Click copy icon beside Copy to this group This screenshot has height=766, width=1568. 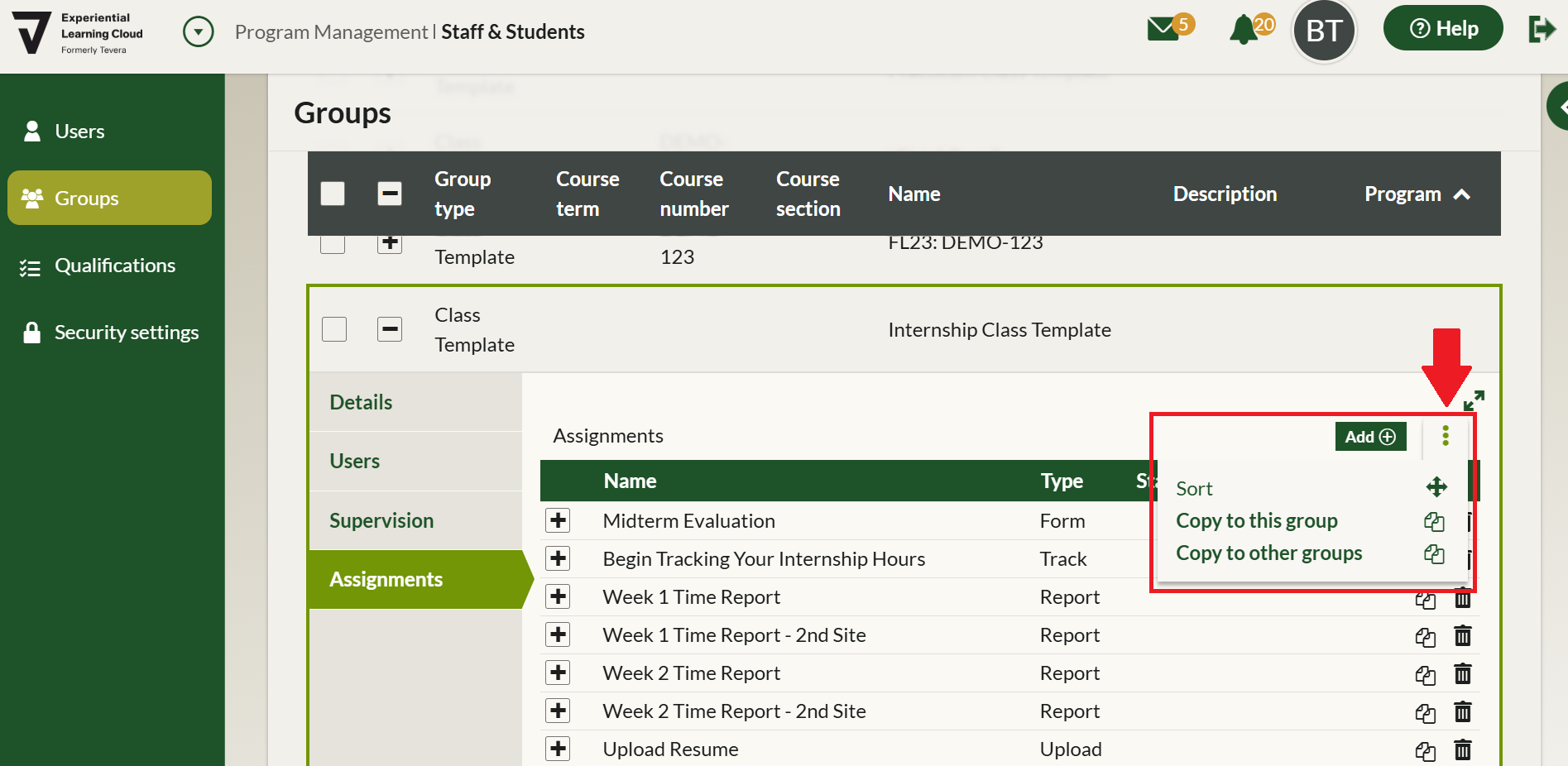(1434, 522)
